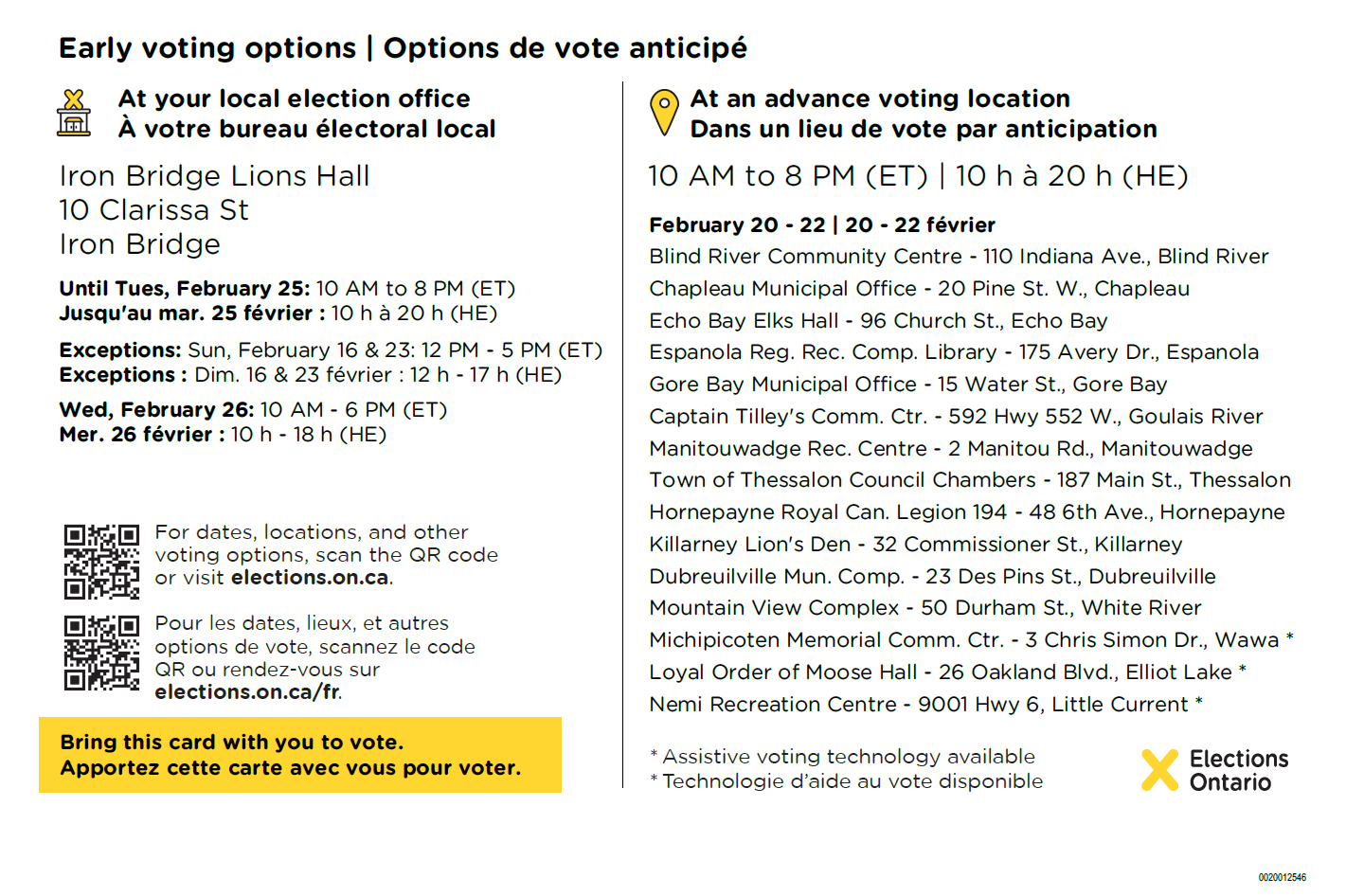Select Chapleau Municipal Office entry

pos(919,289)
